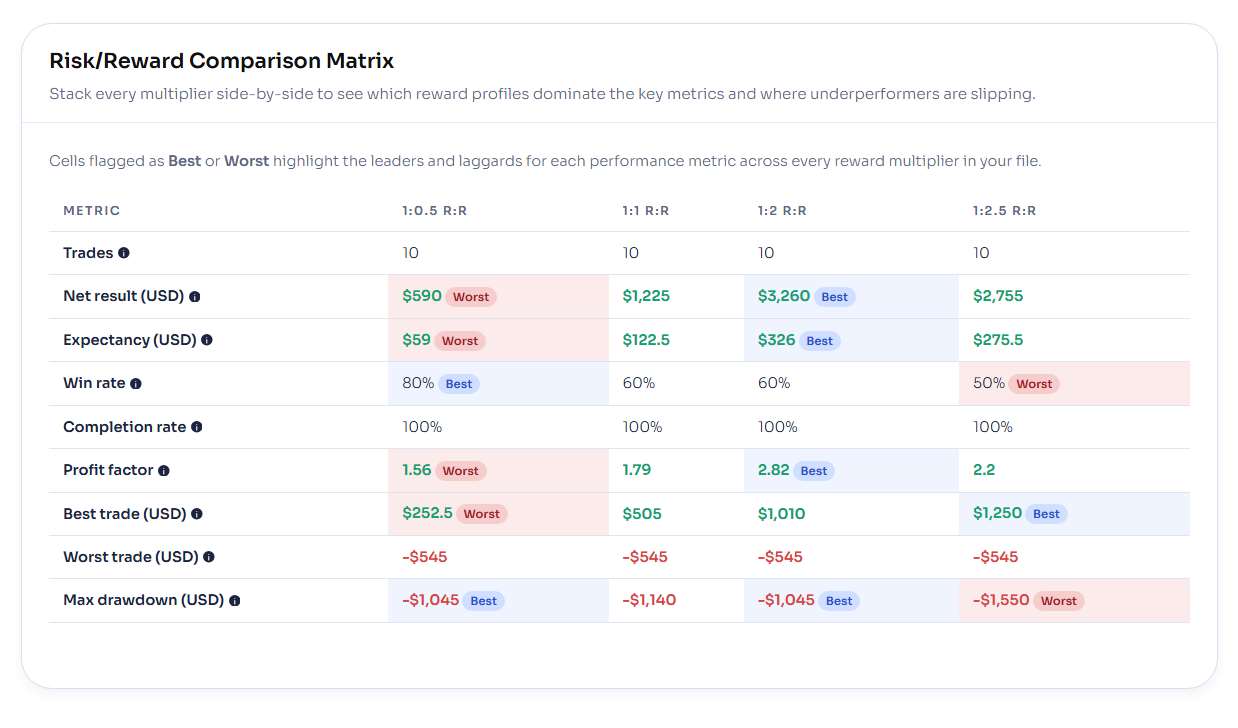
Task: Click the 1:1 R:R column header
Action: pos(646,211)
